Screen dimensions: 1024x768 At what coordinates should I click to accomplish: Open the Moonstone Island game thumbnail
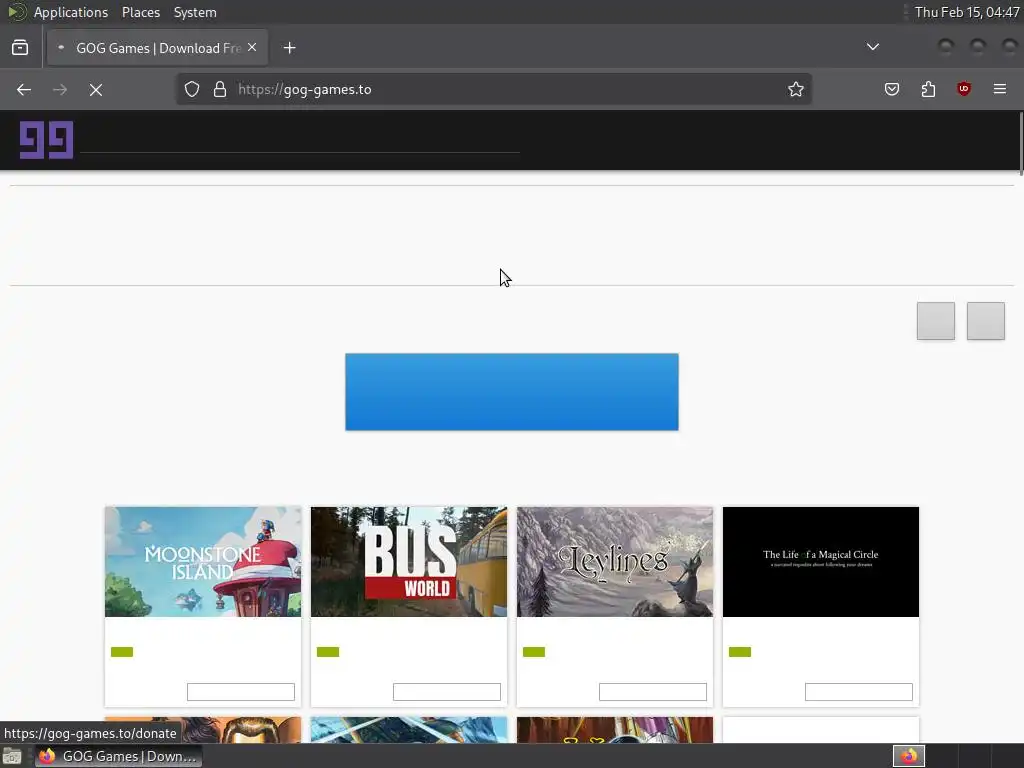(x=203, y=562)
